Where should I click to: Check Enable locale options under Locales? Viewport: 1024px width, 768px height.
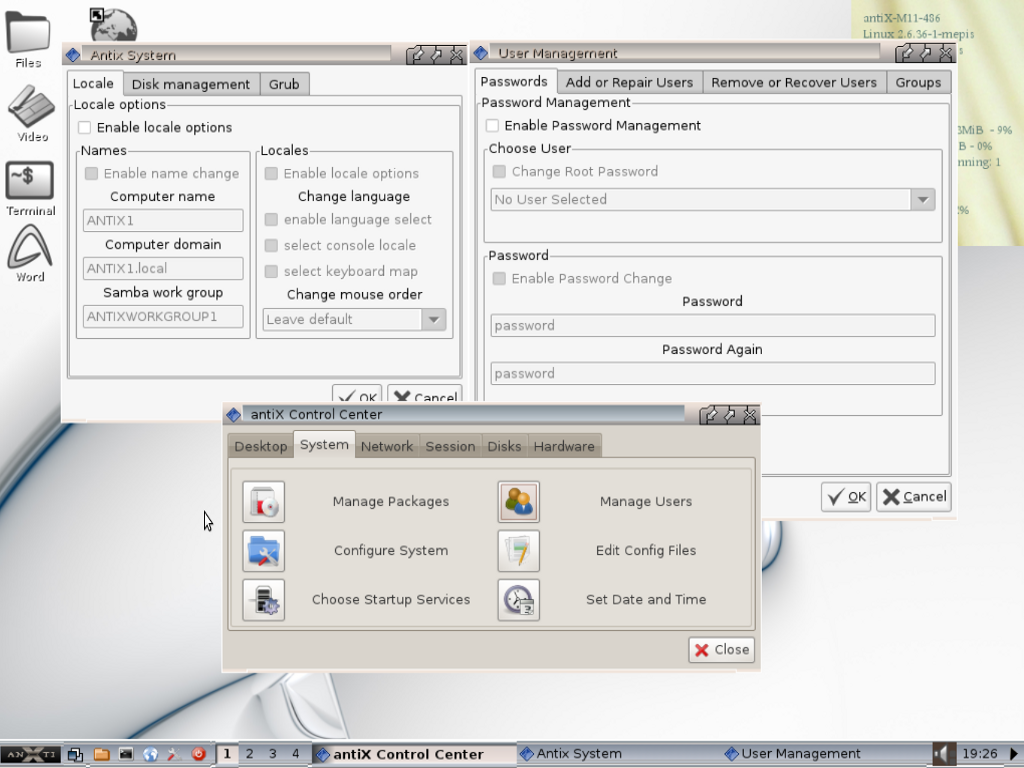[271, 173]
